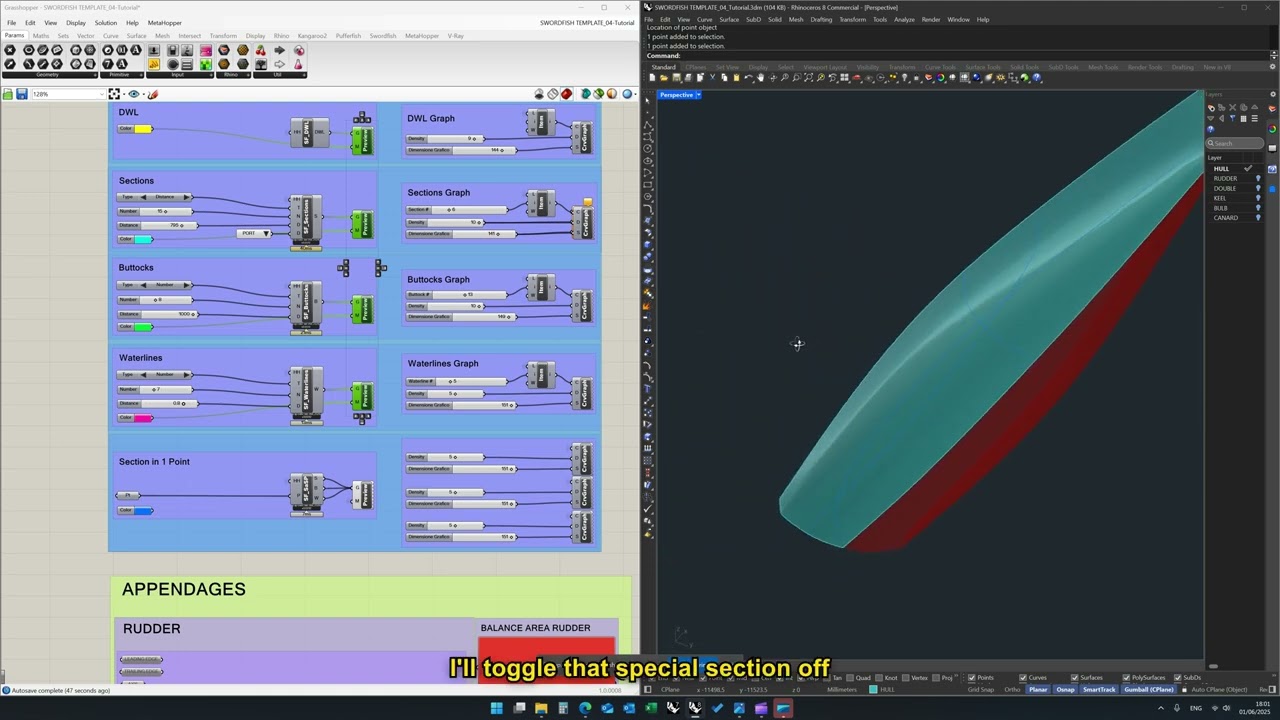The width and height of the screenshot is (1280, 720).
Task: Switch to Kangaroo2 tab in Grasshopper
Action: coord(311,36)
